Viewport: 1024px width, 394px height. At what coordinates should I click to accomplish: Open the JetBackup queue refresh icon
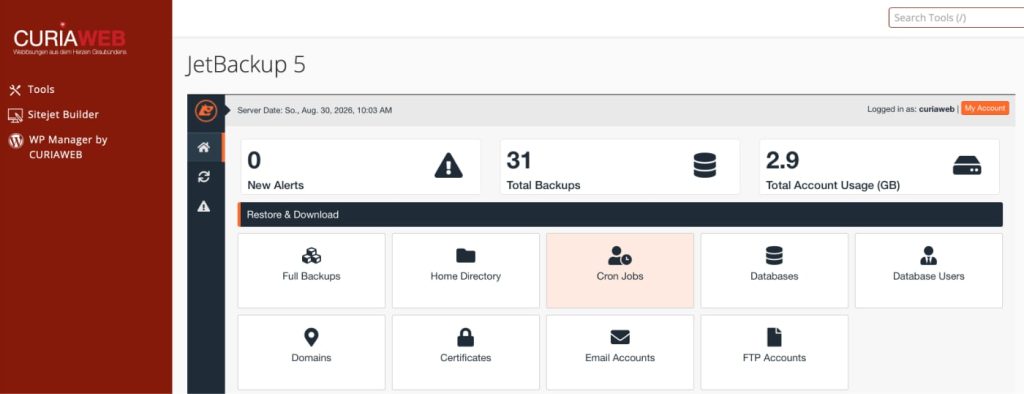pos(204,176)
